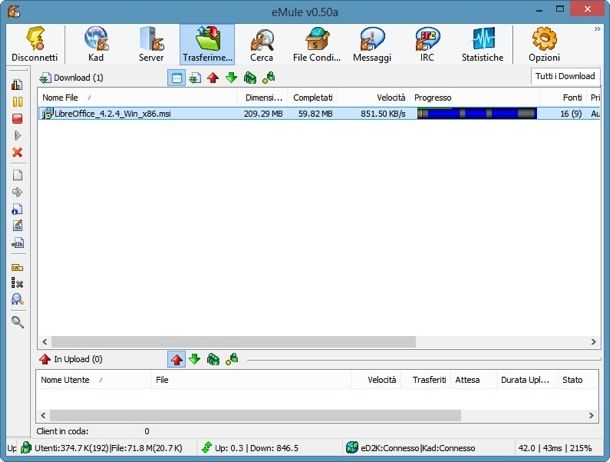Click the 16 (9) sources cell
Viewport: 610px width, 462px height.
(571, 114)
